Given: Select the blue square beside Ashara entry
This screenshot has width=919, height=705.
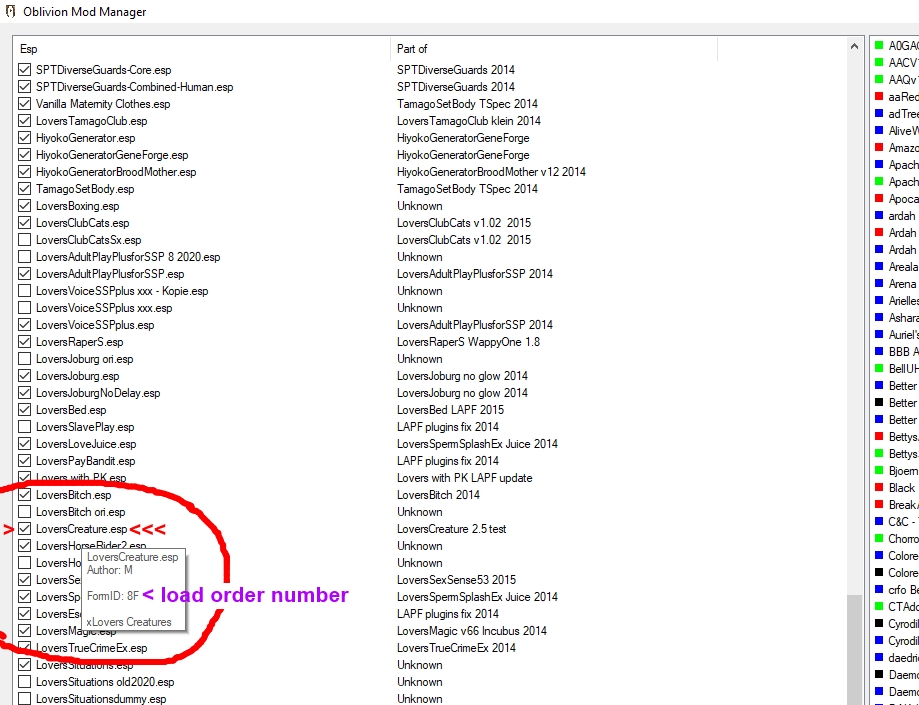Looking at the screenshot, I should click(x=879, y=317).
